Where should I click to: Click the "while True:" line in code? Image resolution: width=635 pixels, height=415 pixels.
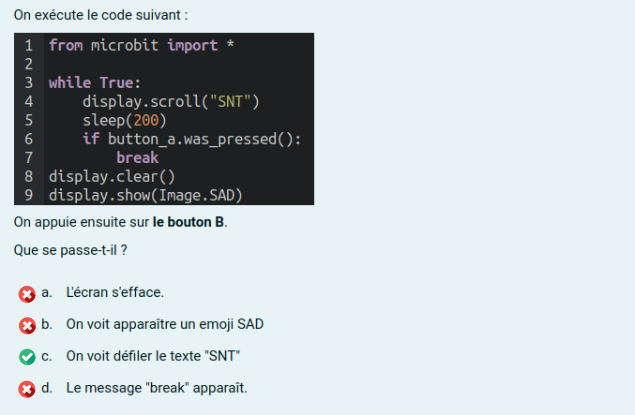[95, 83]
